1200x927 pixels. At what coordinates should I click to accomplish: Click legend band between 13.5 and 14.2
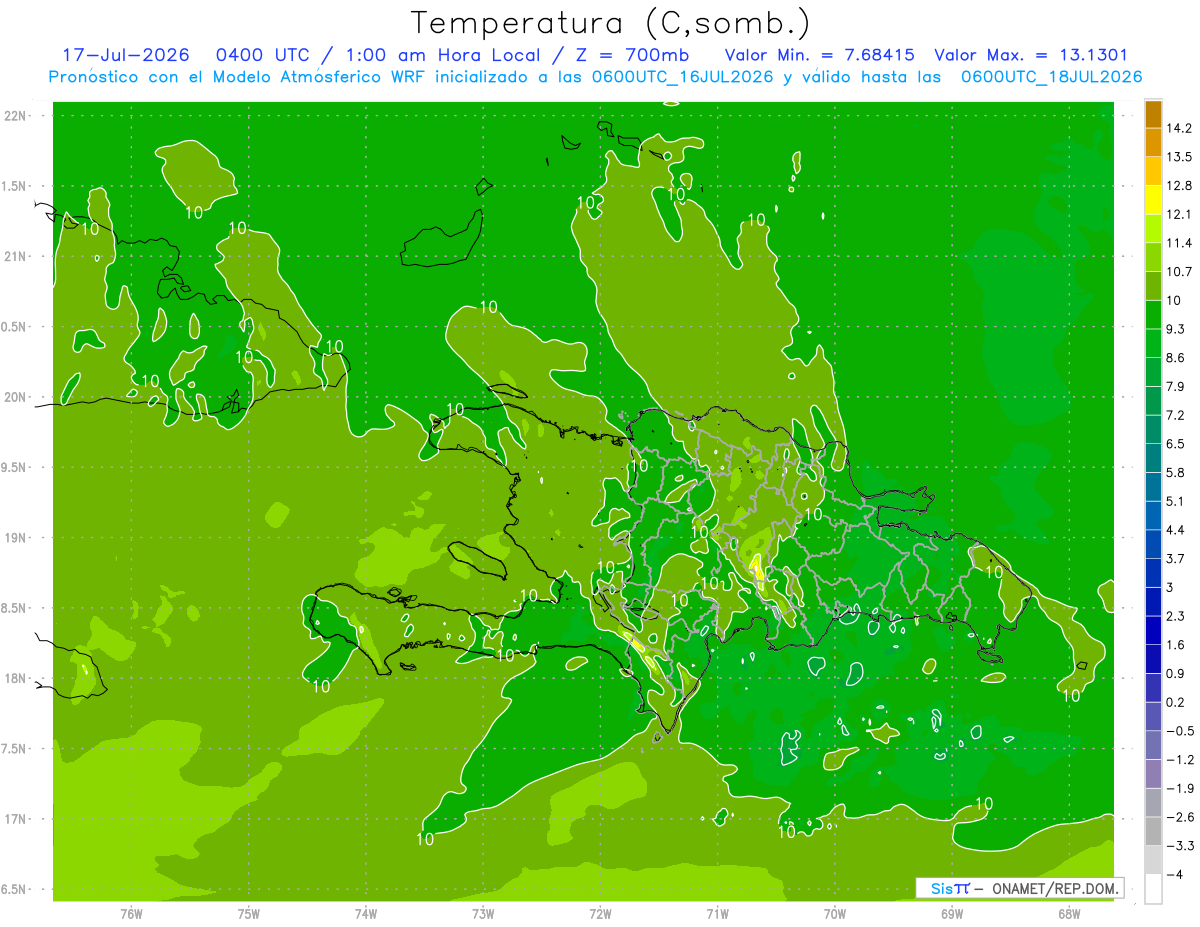[x=1153, y=143]
